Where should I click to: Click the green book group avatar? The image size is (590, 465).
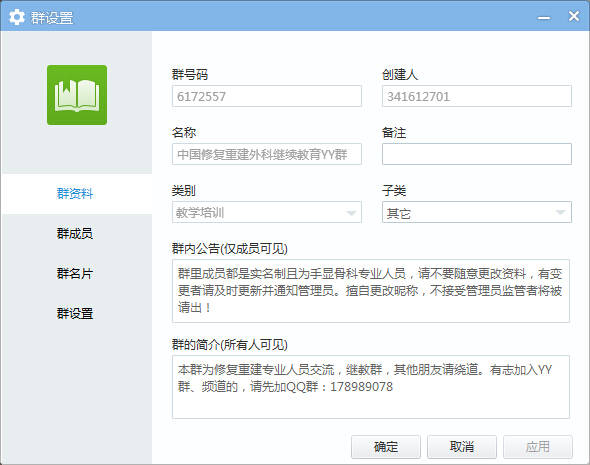77,95
